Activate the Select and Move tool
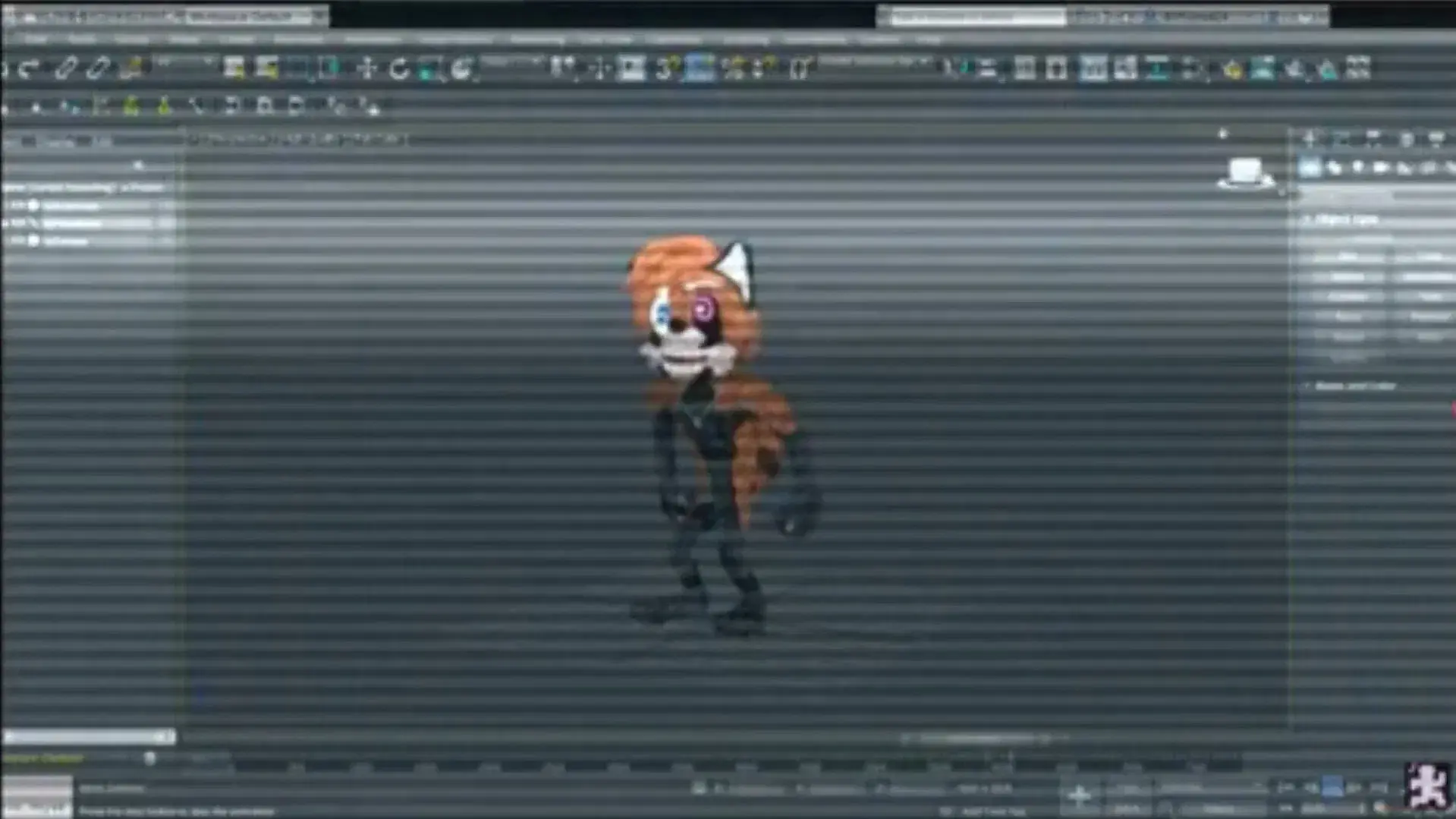 367,69
